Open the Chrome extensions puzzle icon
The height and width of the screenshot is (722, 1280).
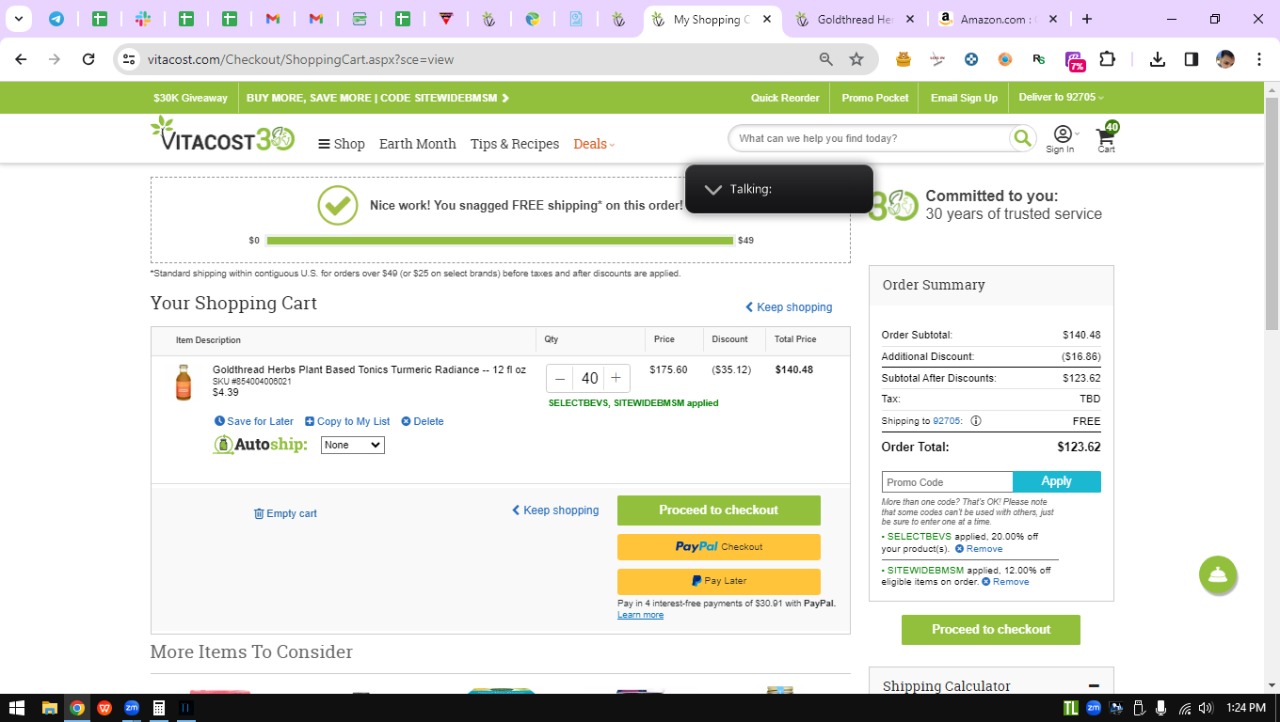point(1107,59)
